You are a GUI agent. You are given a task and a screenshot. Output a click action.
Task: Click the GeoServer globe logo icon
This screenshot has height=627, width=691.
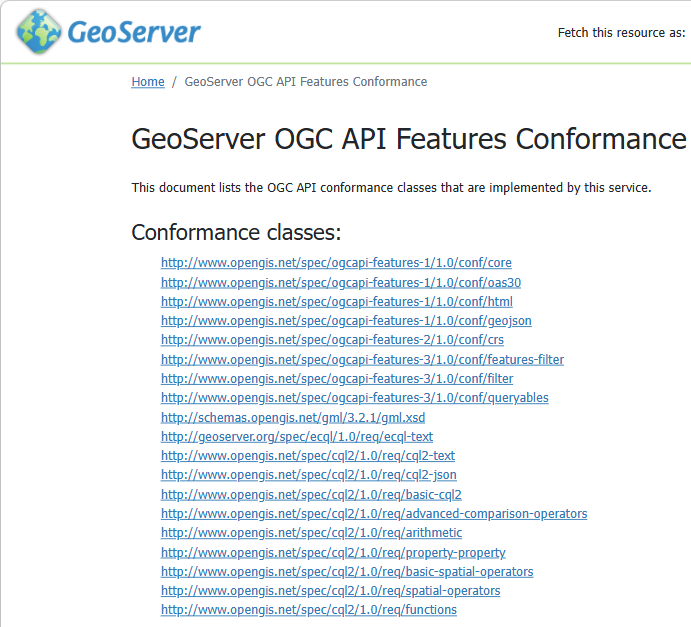click(38, 32)
